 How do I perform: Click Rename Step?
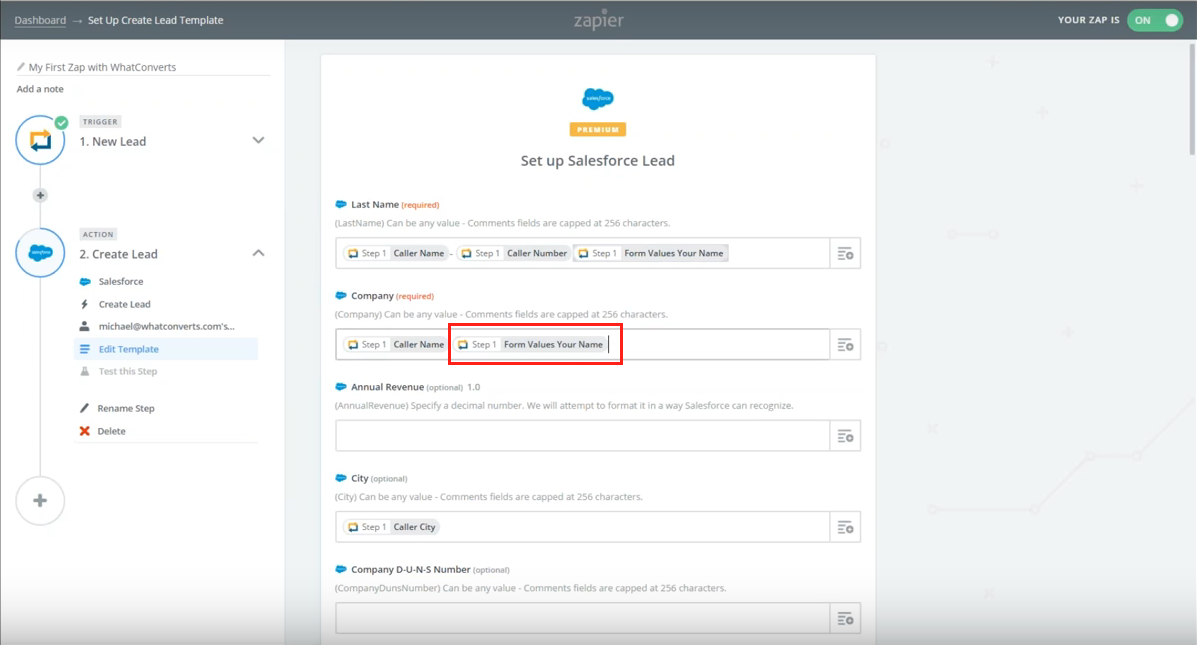[x=126, y=408]
